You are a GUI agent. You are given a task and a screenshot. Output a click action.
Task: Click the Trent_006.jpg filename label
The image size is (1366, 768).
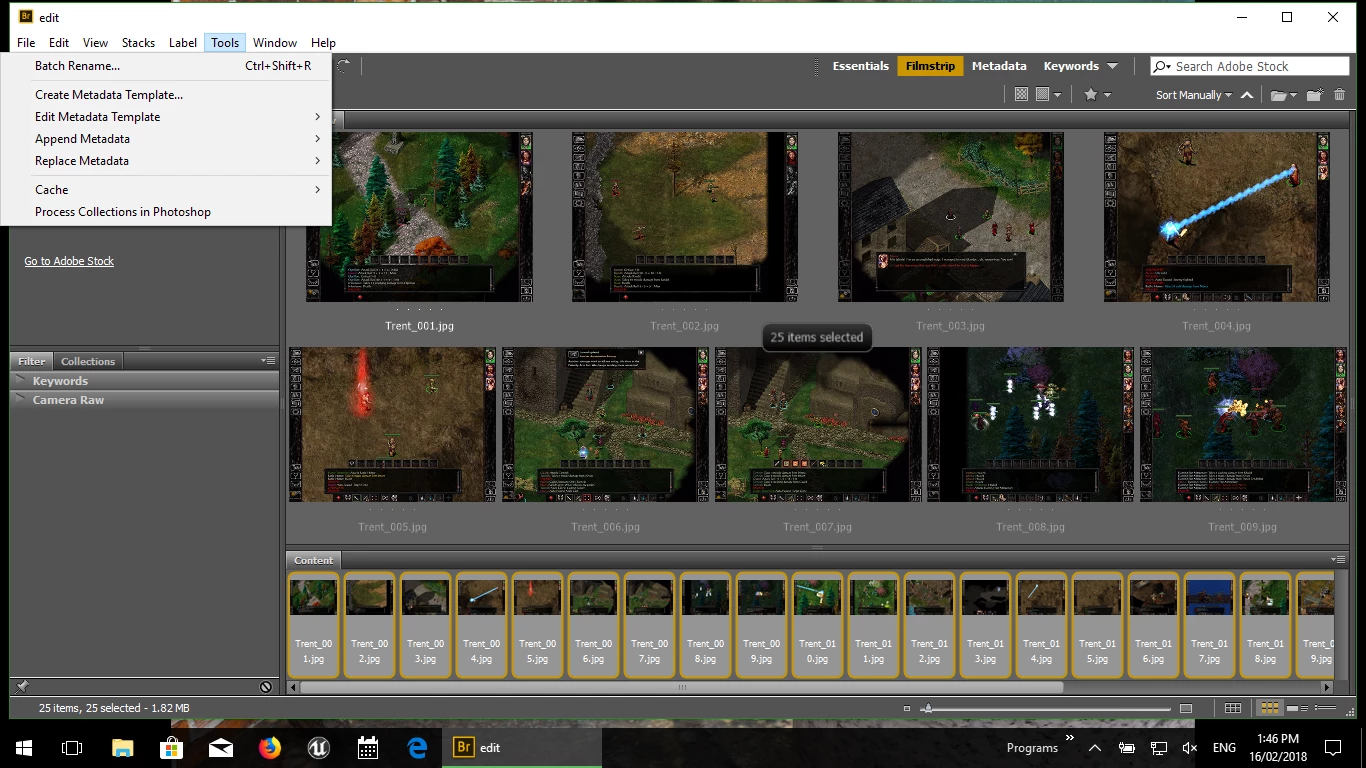[x=605, y=527]
